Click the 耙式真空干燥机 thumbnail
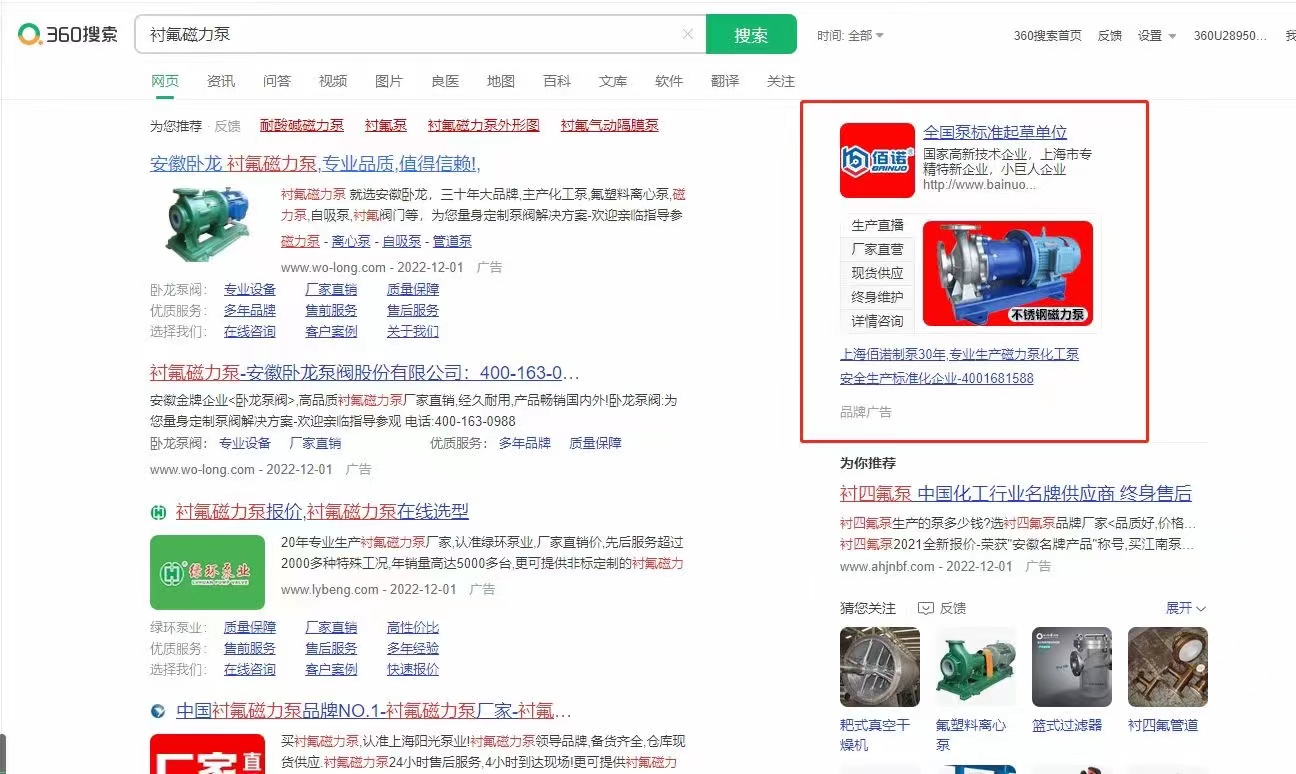This screenshot has height=774, width=1296. [880, 667]
